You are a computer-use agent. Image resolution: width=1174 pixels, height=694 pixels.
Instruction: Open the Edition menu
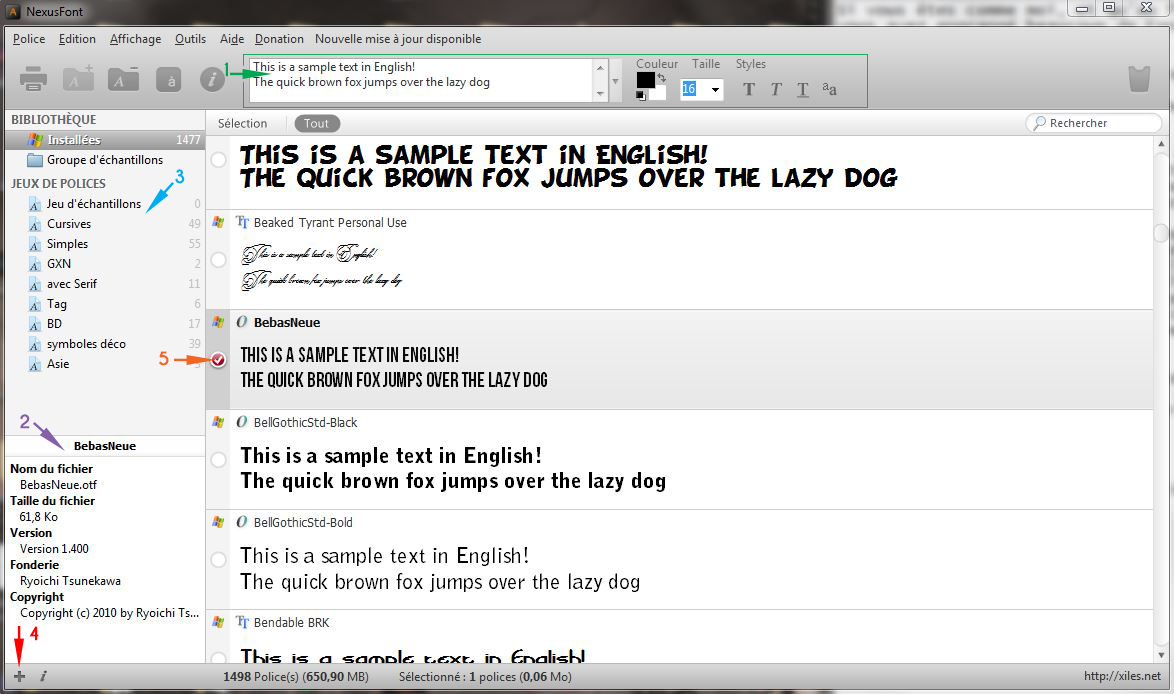[x=77, y=39]
